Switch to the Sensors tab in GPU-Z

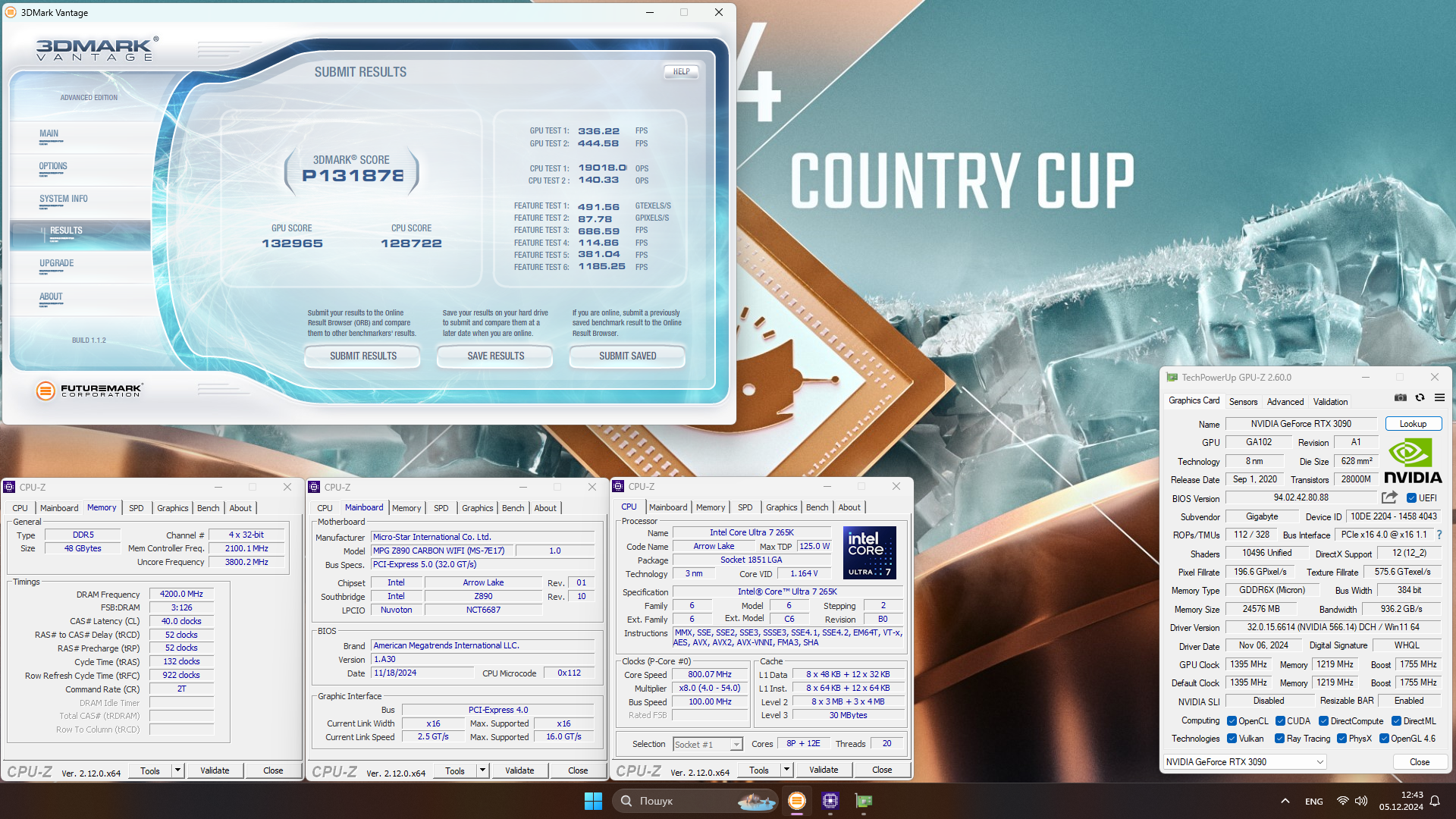[1243, 402]
